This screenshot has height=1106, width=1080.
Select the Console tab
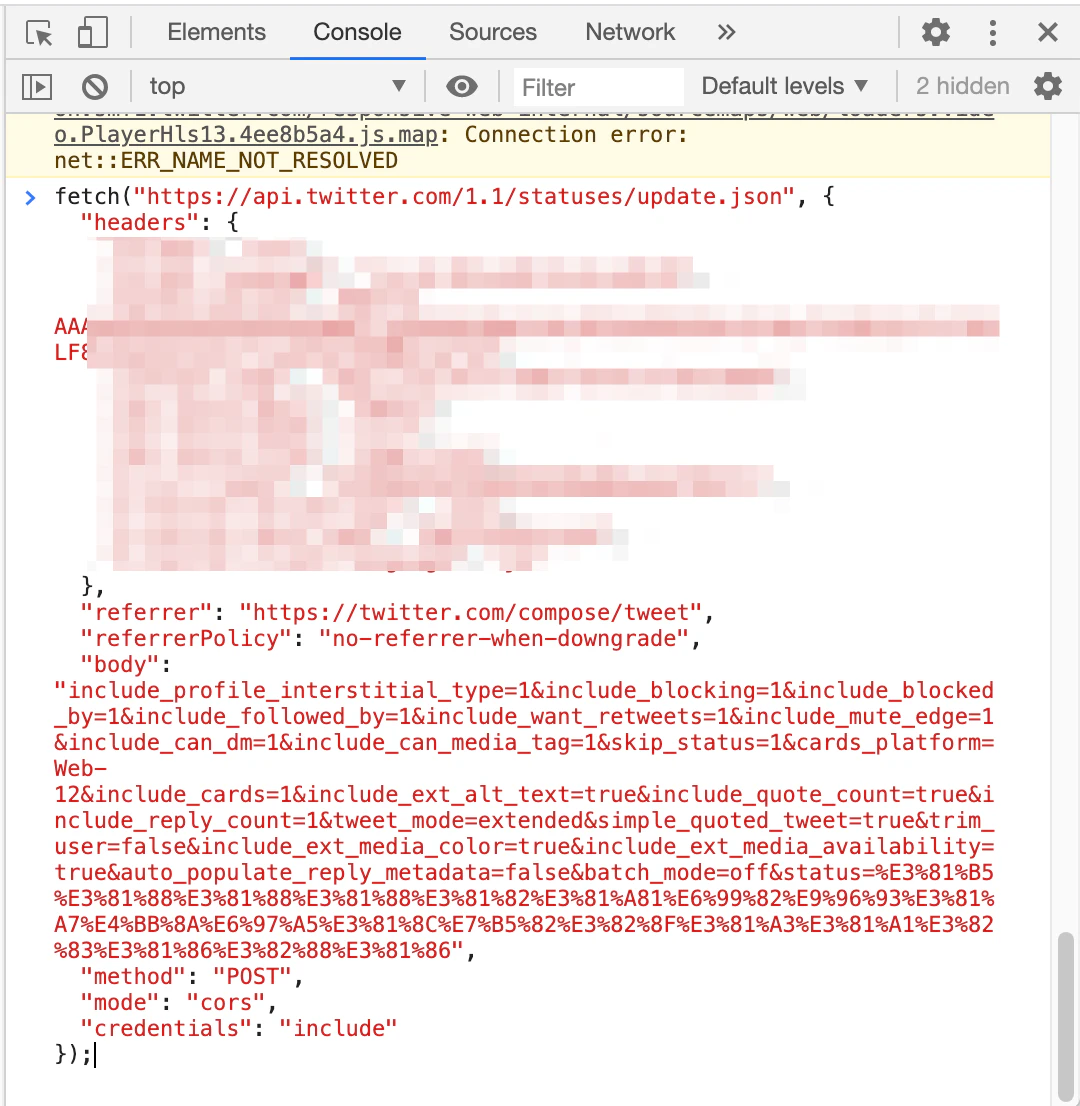[x=357, y=32]
